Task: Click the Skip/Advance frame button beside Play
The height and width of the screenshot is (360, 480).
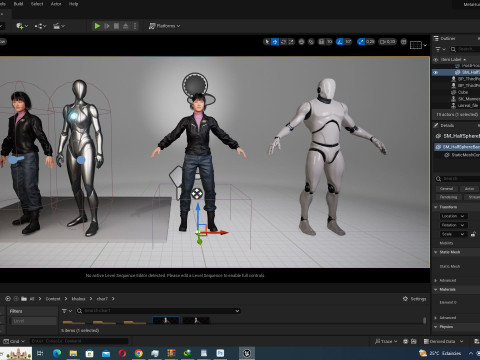Action: (107, 26)
